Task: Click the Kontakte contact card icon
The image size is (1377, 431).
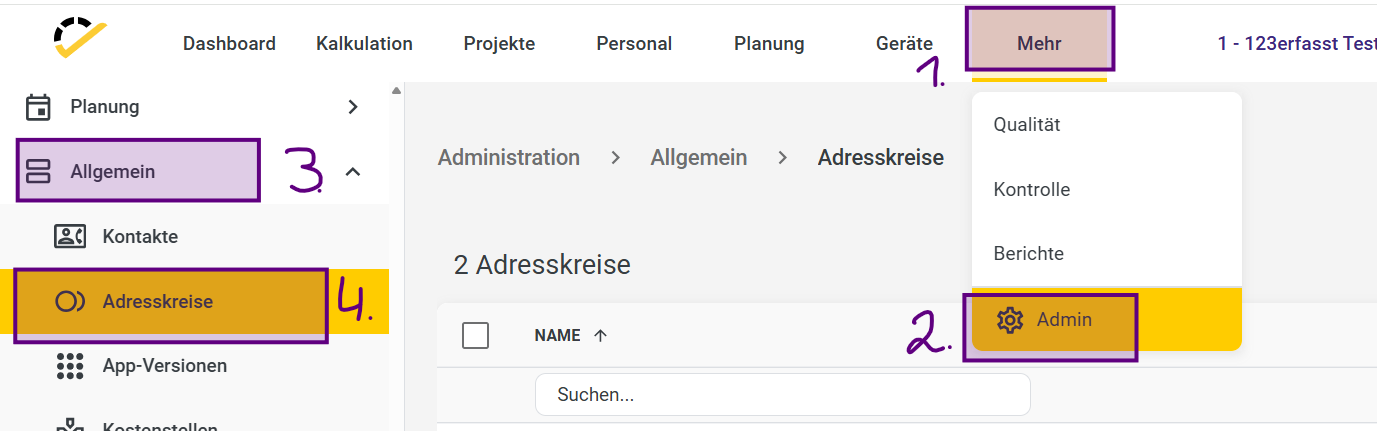Action: (x=69, y=237)
